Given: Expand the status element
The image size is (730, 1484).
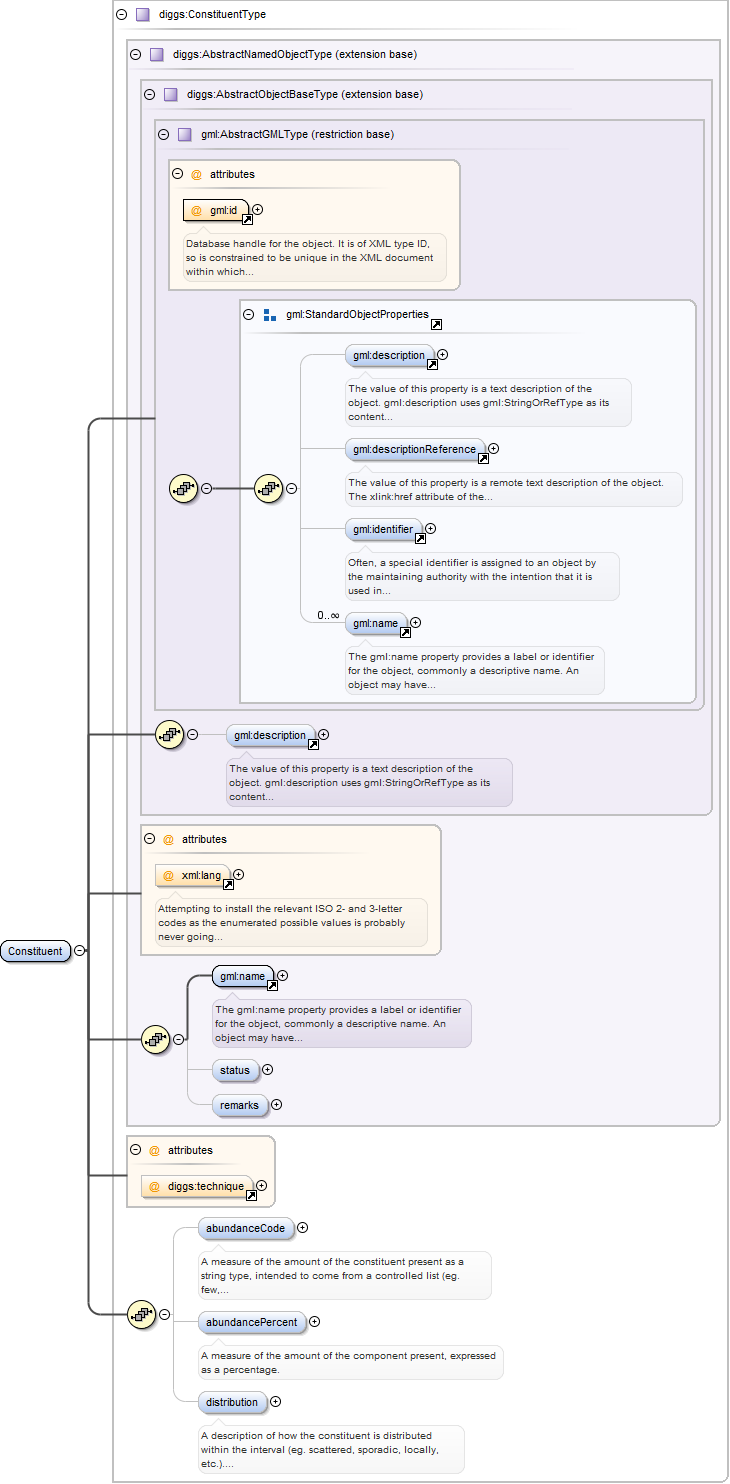Looking at the screenshot, I should coord(267,1070).
